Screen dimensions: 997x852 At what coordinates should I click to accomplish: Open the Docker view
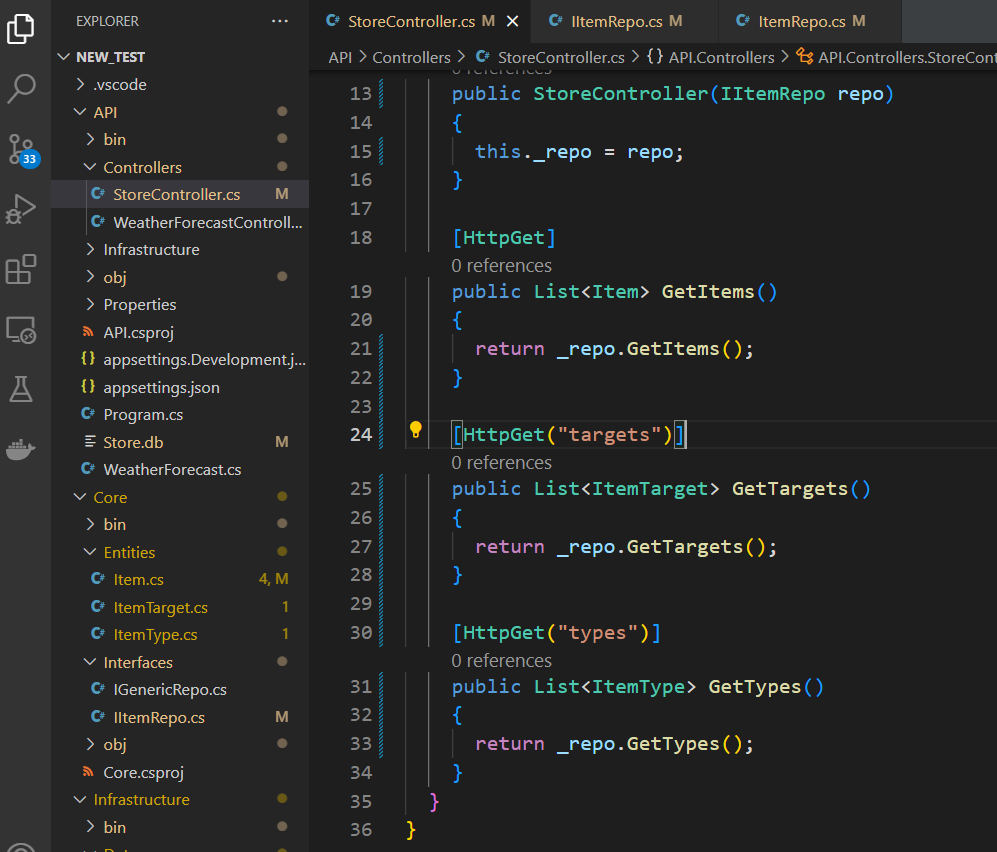(20, 449)
